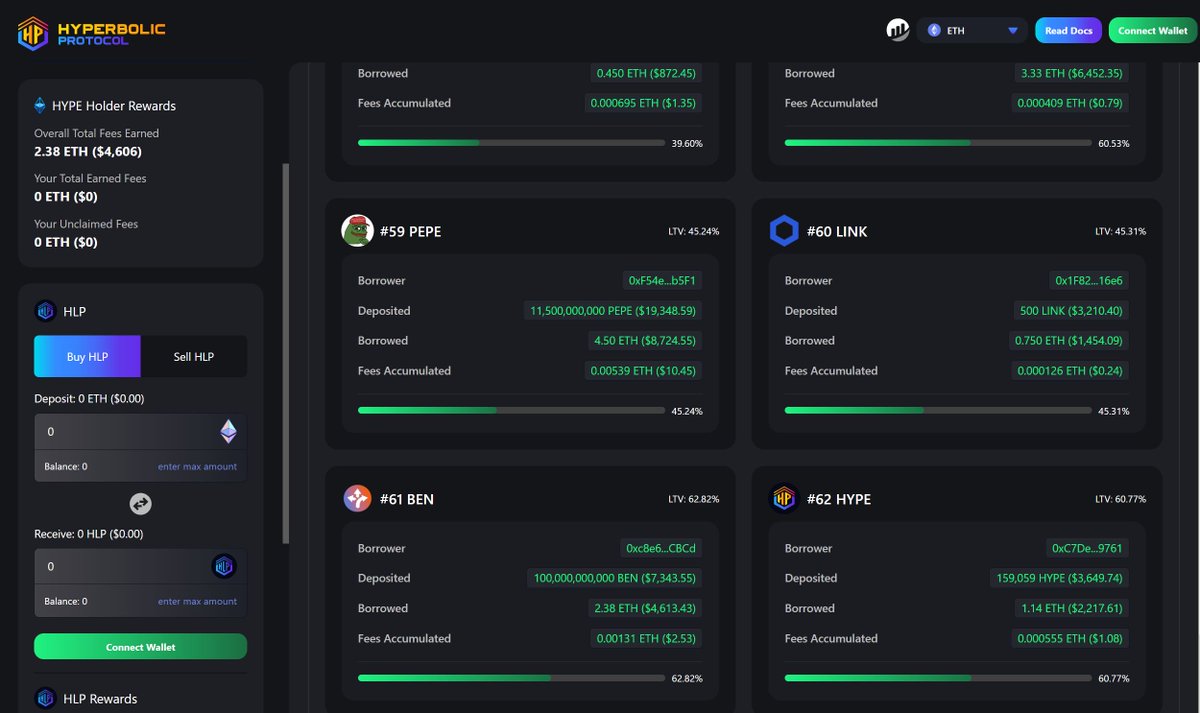Click borrowed value 4.50 ETH ($8,724.55)
The image size is (1200, 713).
(x=646, y=341)
